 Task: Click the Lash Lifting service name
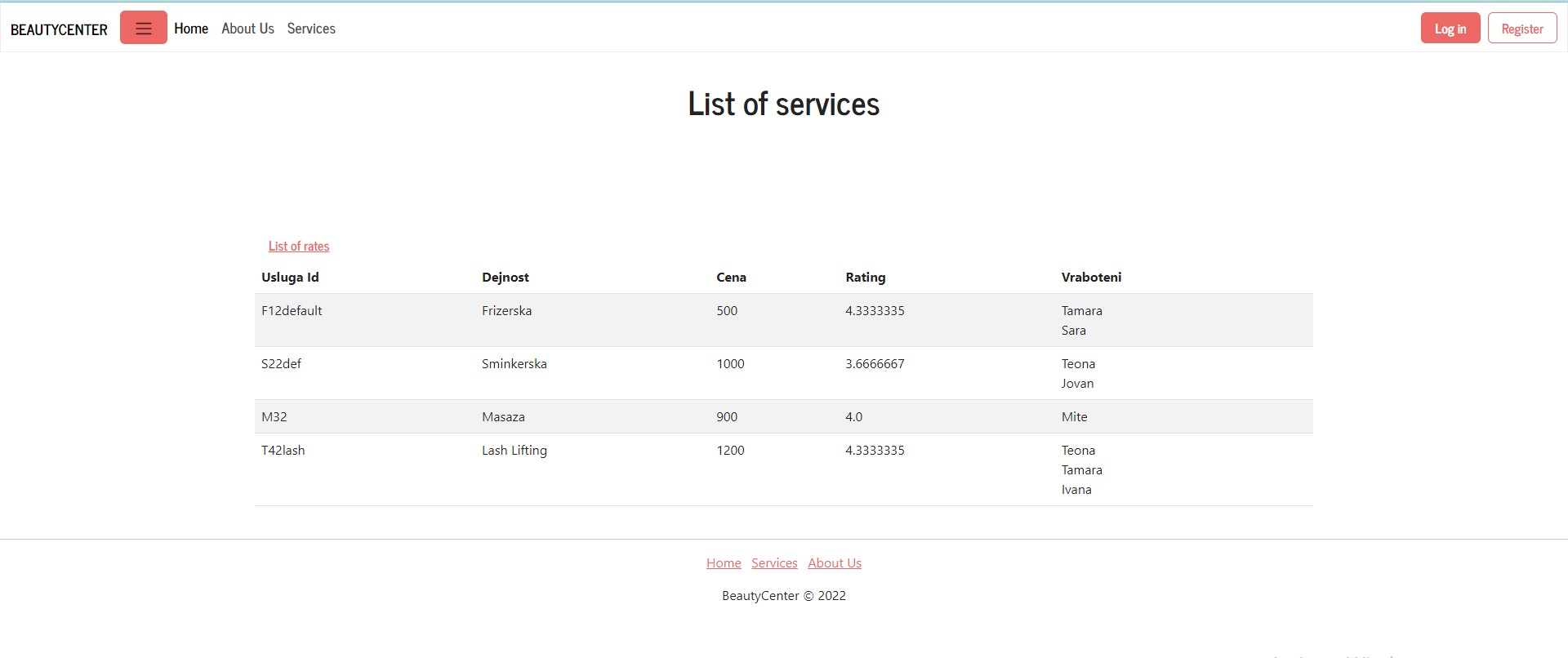click(x=514, y=451)
